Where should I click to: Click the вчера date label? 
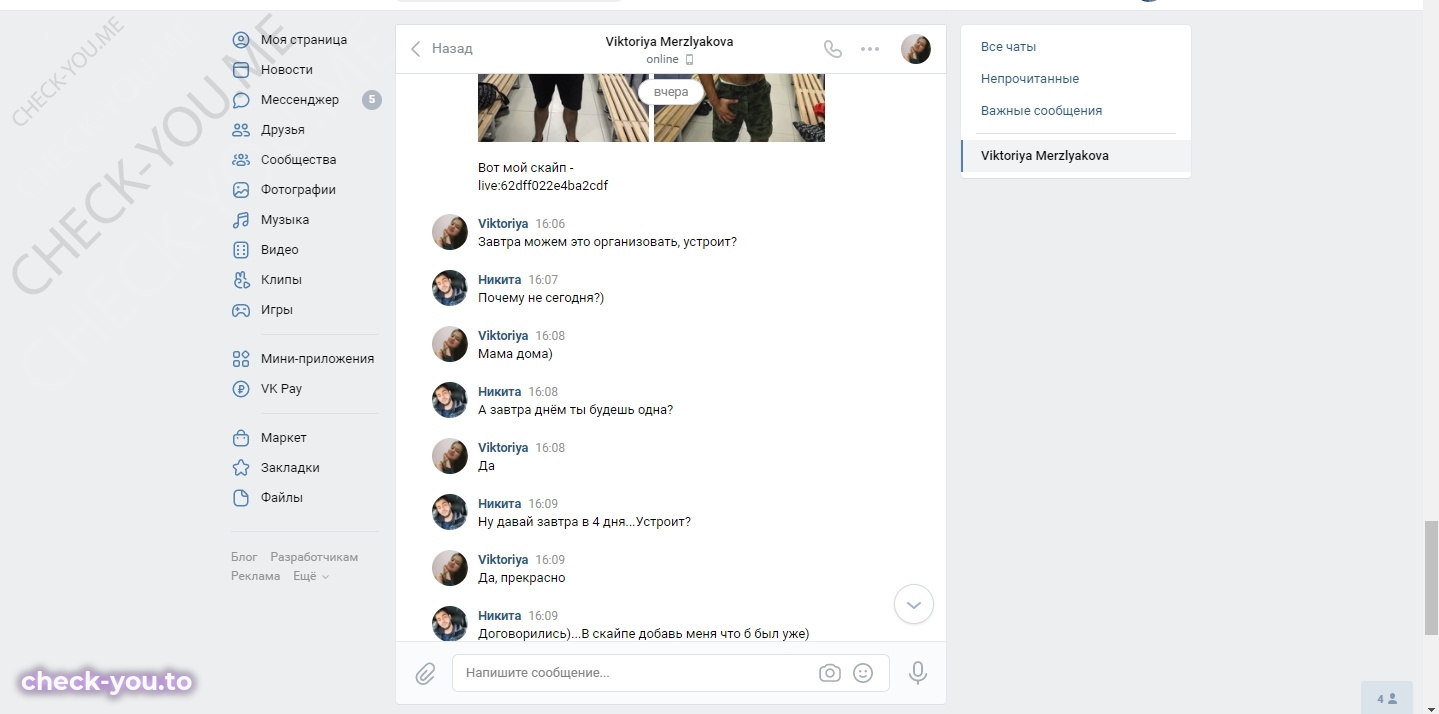pyautogui.click(x=671, y=92)
